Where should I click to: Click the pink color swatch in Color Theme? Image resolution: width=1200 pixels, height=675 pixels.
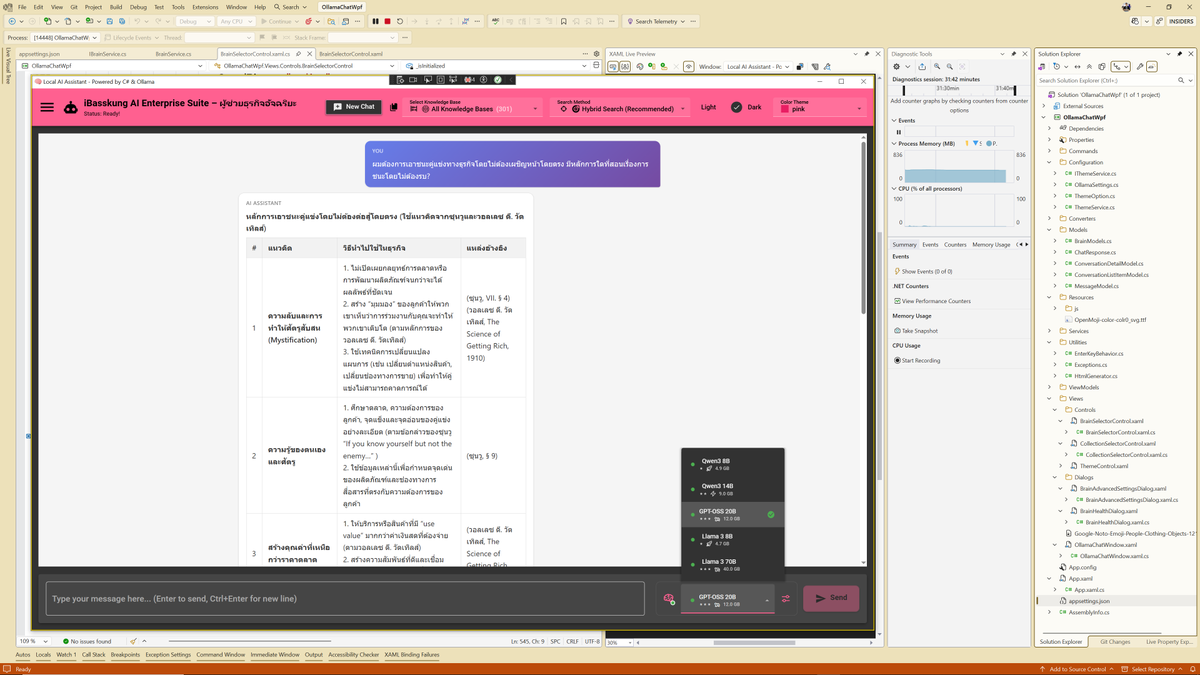click(785, 109)
